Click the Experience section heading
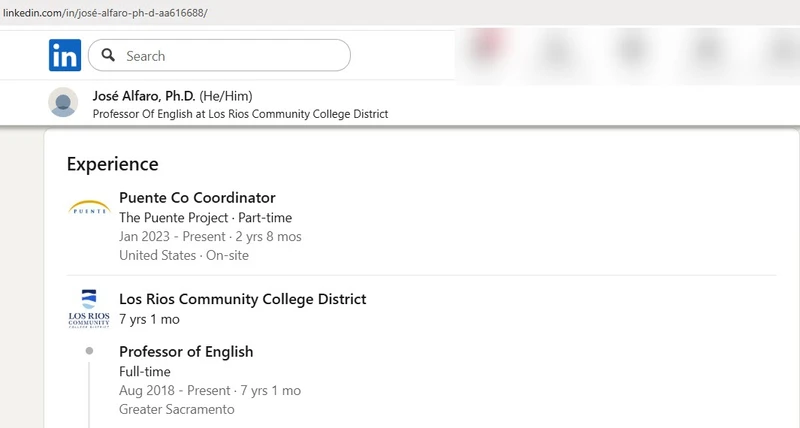The width and height of the screenshot is (800, 428). [113, 164]
